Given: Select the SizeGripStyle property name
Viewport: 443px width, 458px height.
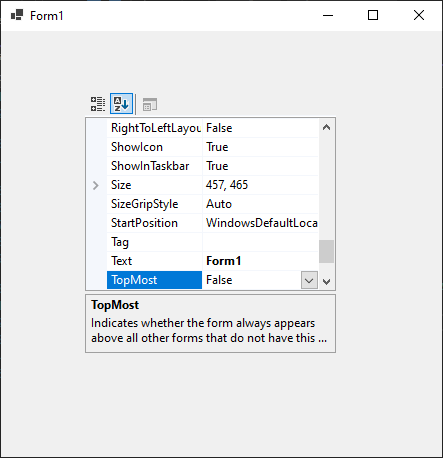Looking at the screenshot, I should pyautogui.click(x=144, y=204).
